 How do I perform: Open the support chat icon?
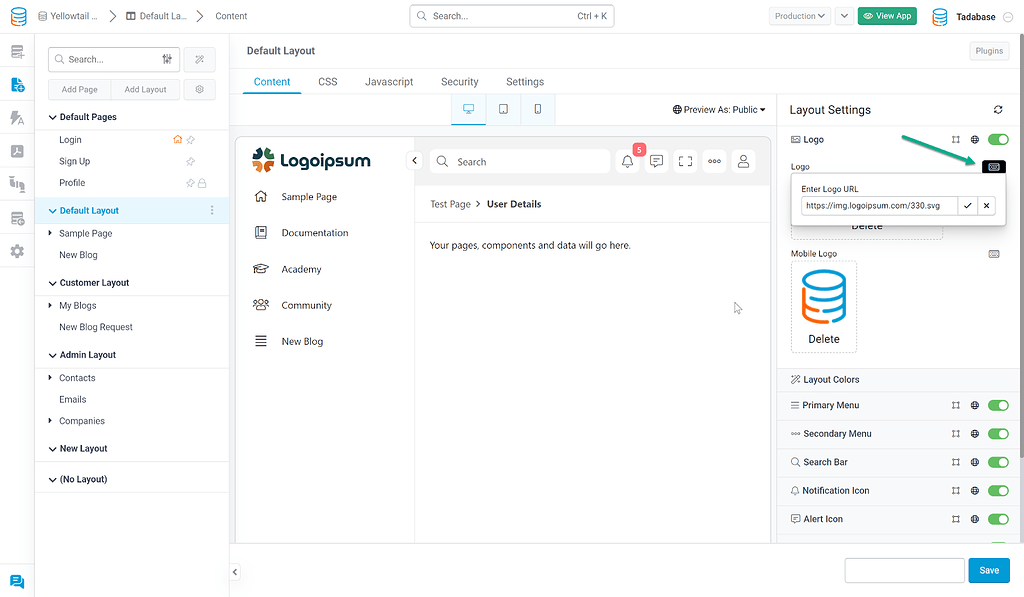tap(18, 581)
